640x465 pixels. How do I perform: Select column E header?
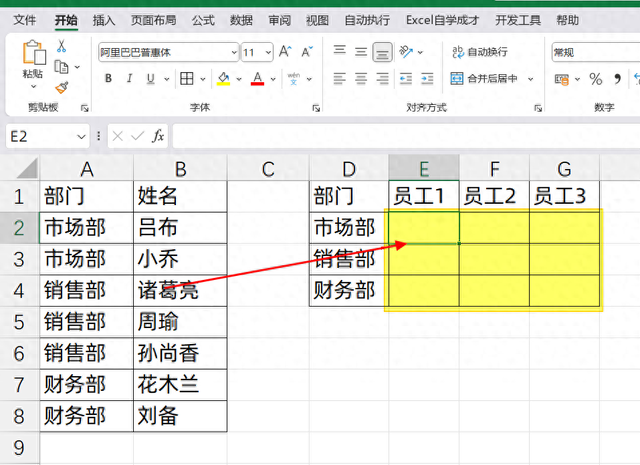tap(424, 168)
